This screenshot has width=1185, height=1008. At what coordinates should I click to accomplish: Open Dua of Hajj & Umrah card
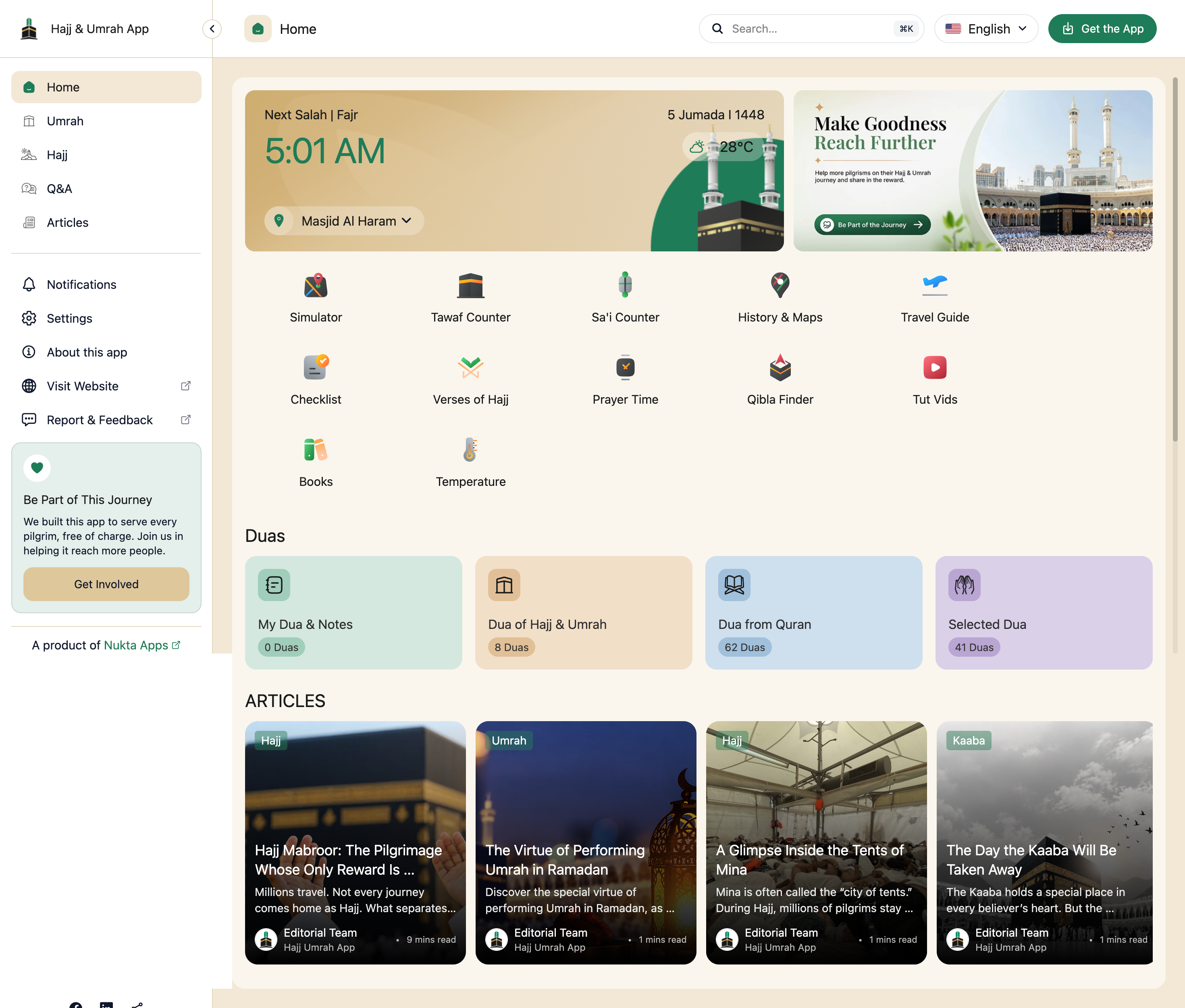(584, 612)
